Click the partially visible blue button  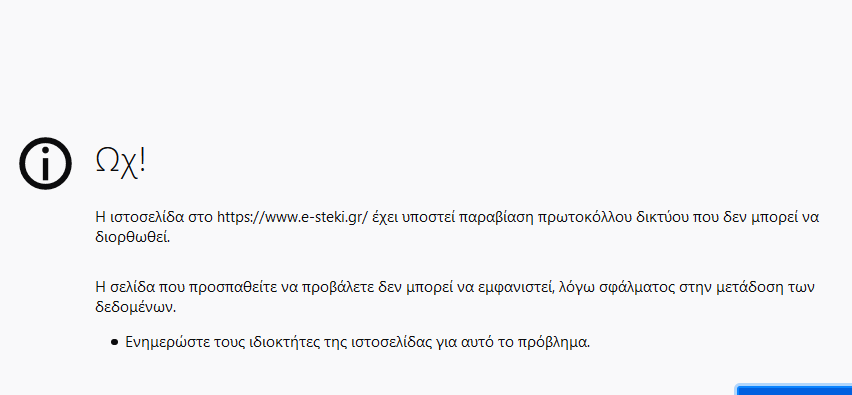pos(794,390)
